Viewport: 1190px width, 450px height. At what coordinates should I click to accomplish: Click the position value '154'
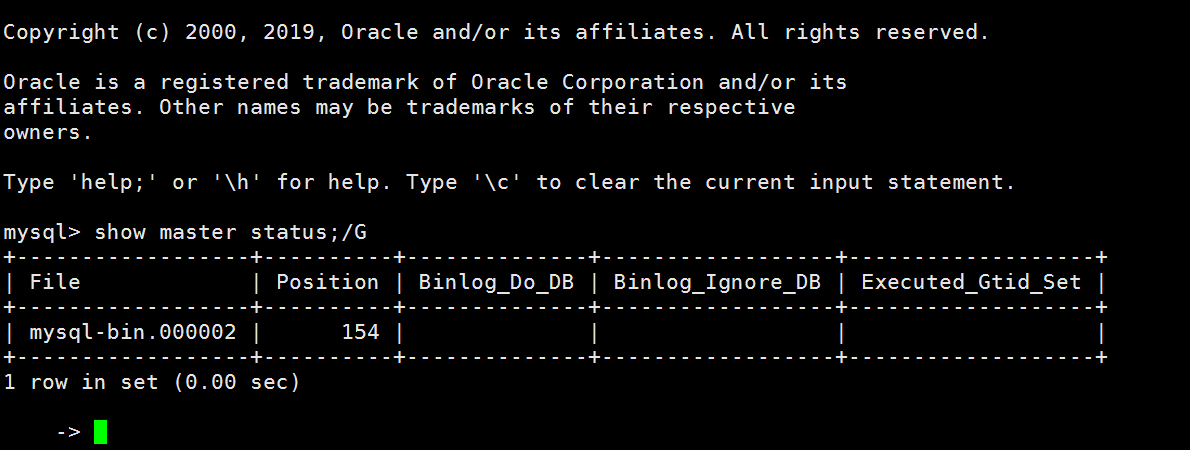coord(360,332)
